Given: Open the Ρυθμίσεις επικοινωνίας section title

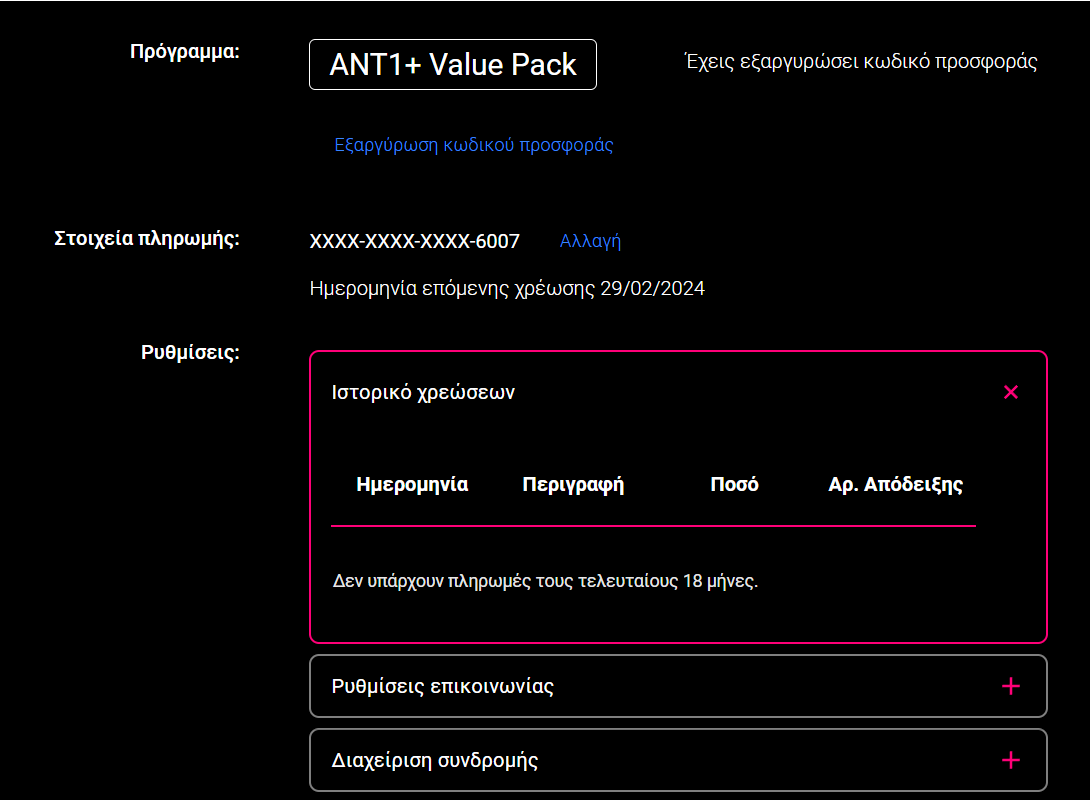Looking at the screenshot, I should pyautogui.click(x=442, y=686).
